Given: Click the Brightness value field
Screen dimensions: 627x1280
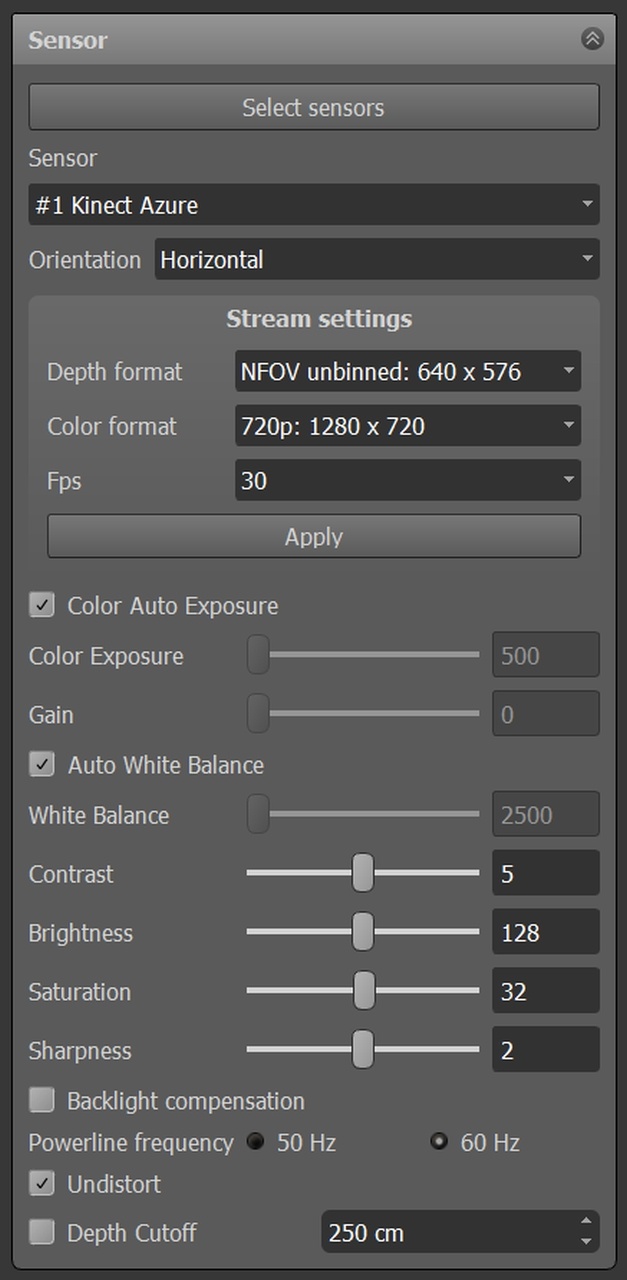Looking at the screenshot, I should pos(545,933).
